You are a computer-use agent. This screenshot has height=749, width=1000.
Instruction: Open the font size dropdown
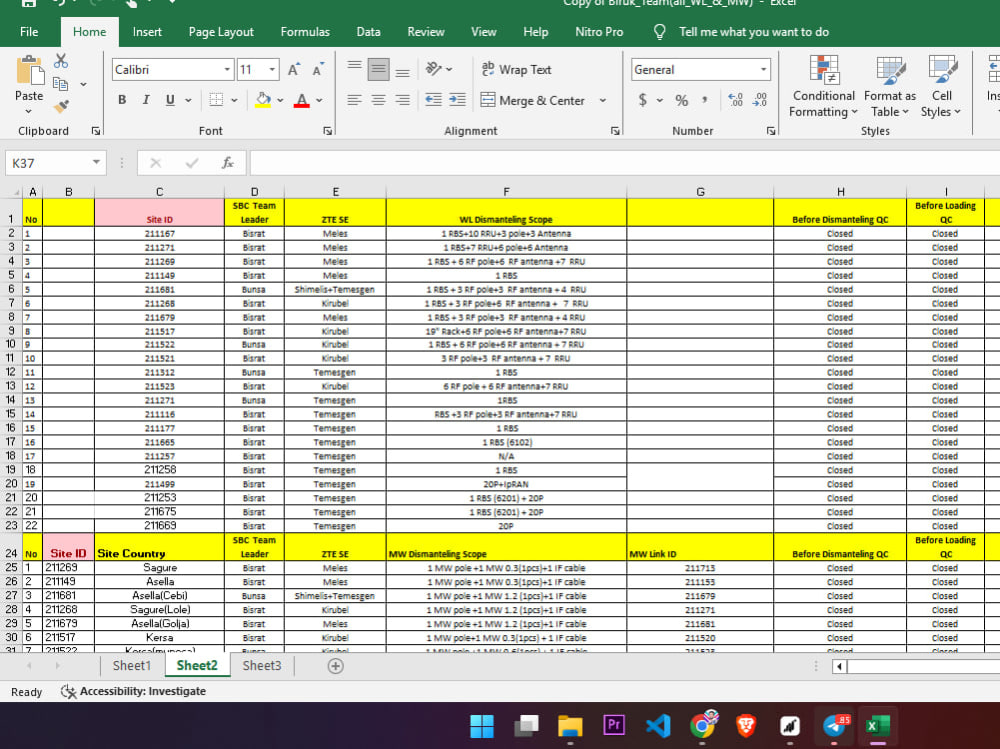pyautogui.click(x=272, y=70)
